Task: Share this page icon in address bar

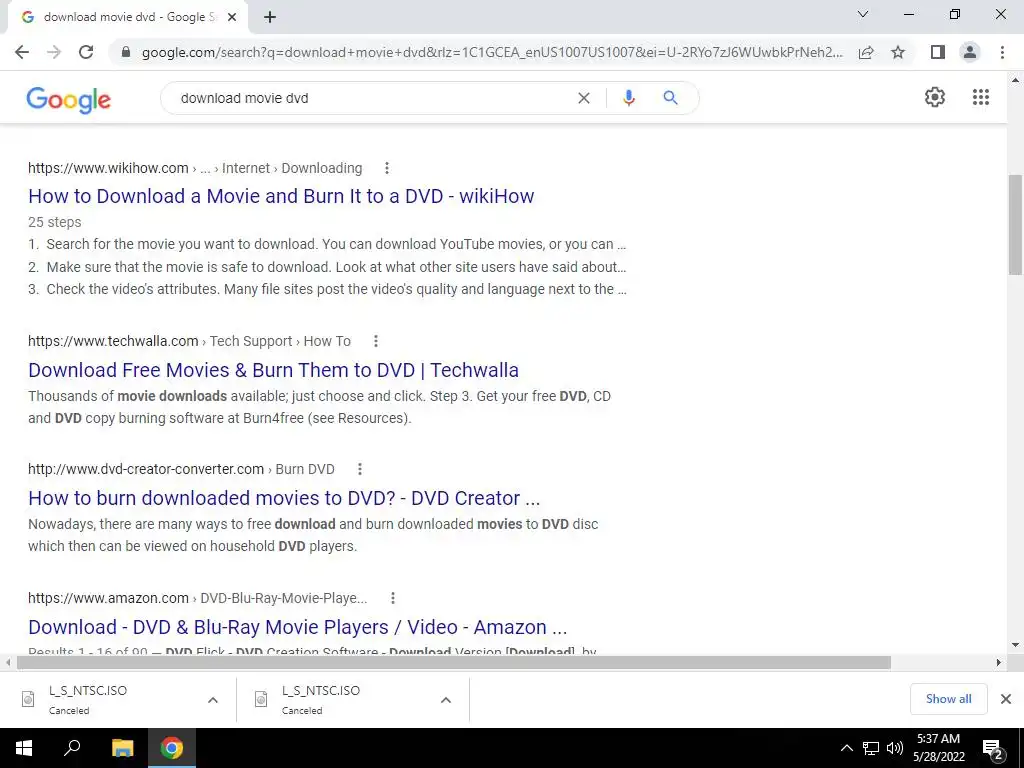Action: 866,52
